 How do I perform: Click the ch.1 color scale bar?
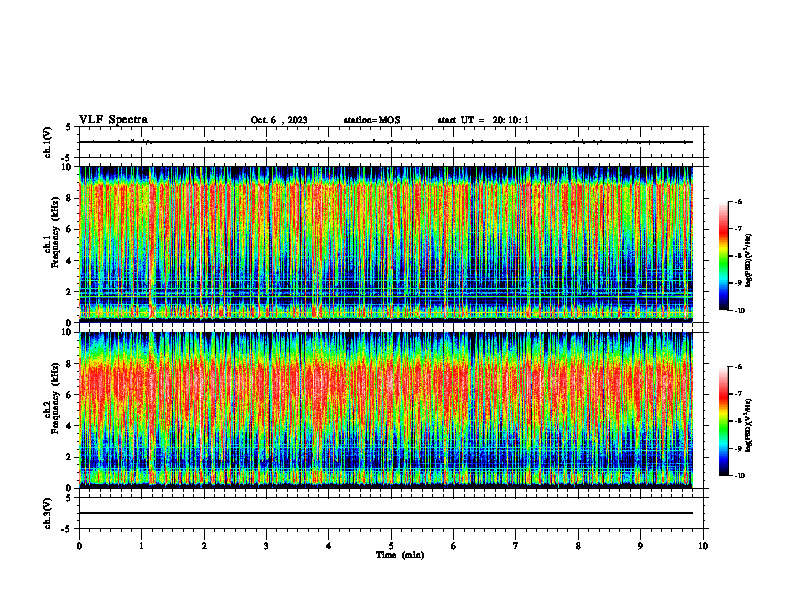point(723,256)
